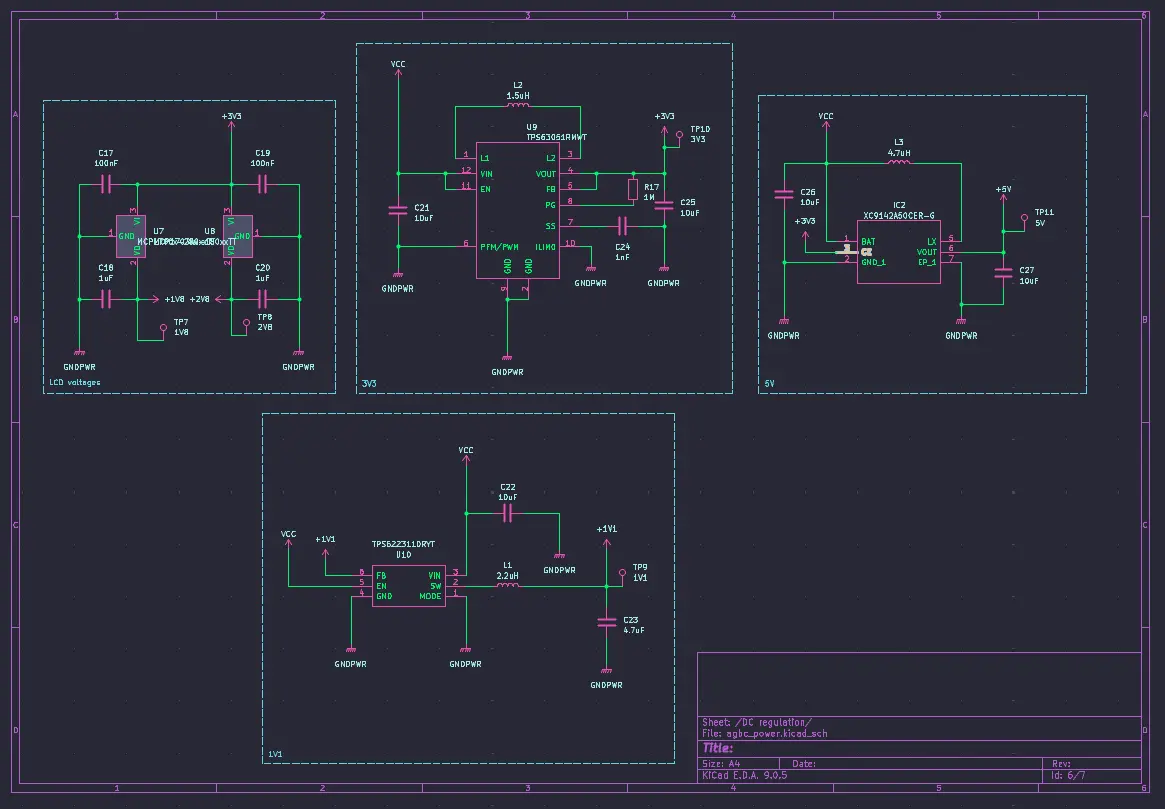Click test point TP9 1V1 circle

point(623,573)
